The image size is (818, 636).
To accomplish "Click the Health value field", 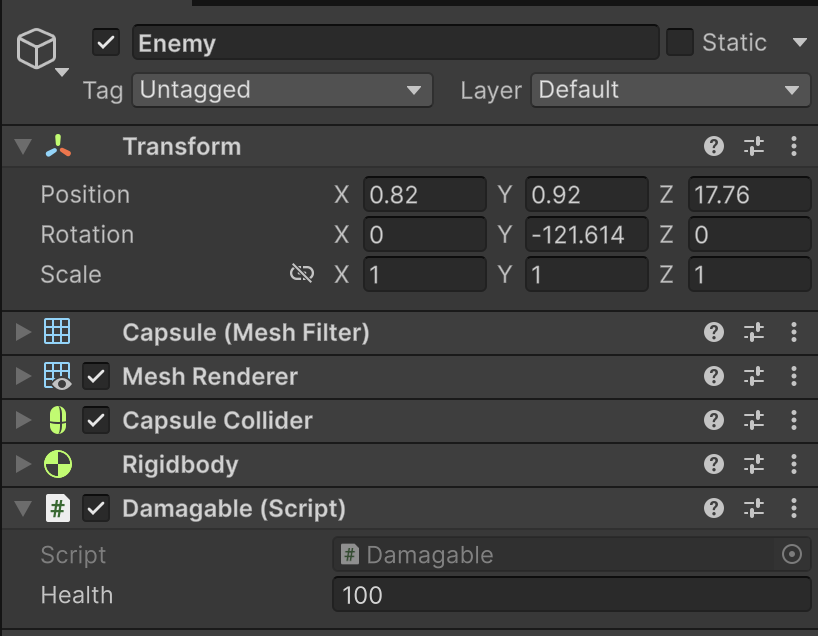I will pos(570,596).
